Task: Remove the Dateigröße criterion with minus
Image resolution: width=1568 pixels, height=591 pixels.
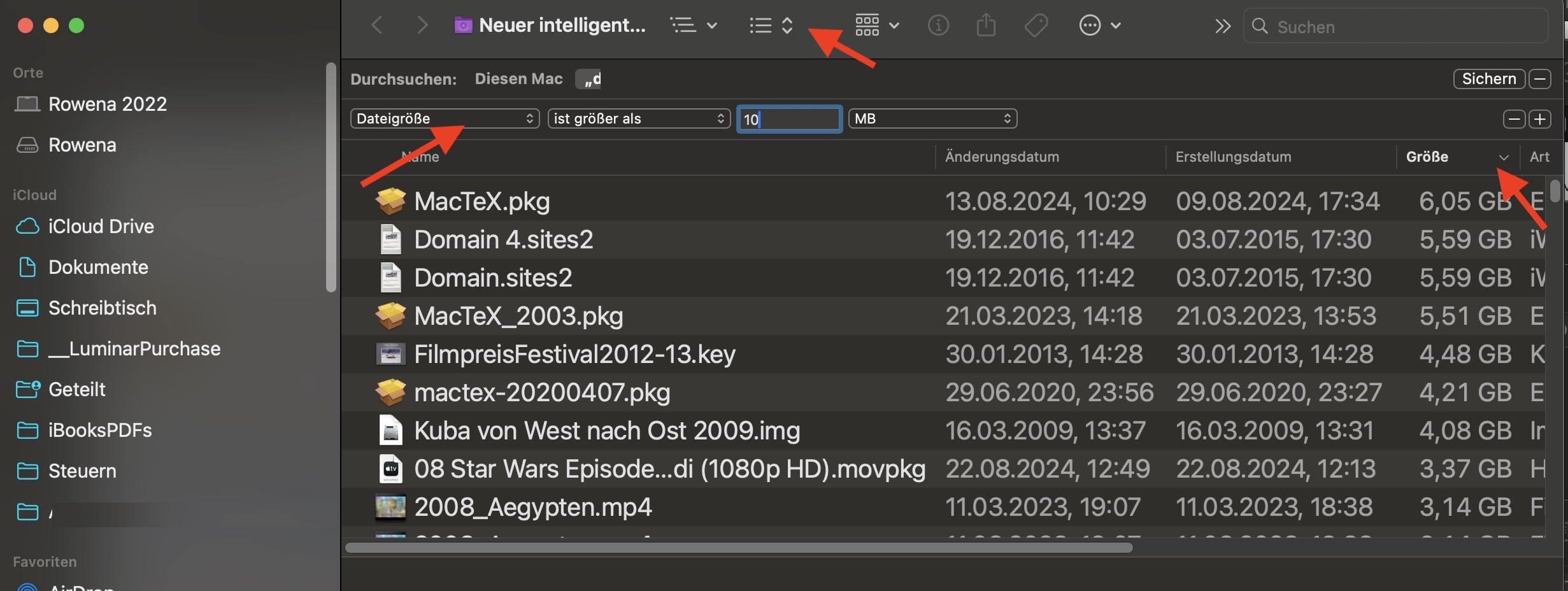Action: click(x=1514, y=119)
